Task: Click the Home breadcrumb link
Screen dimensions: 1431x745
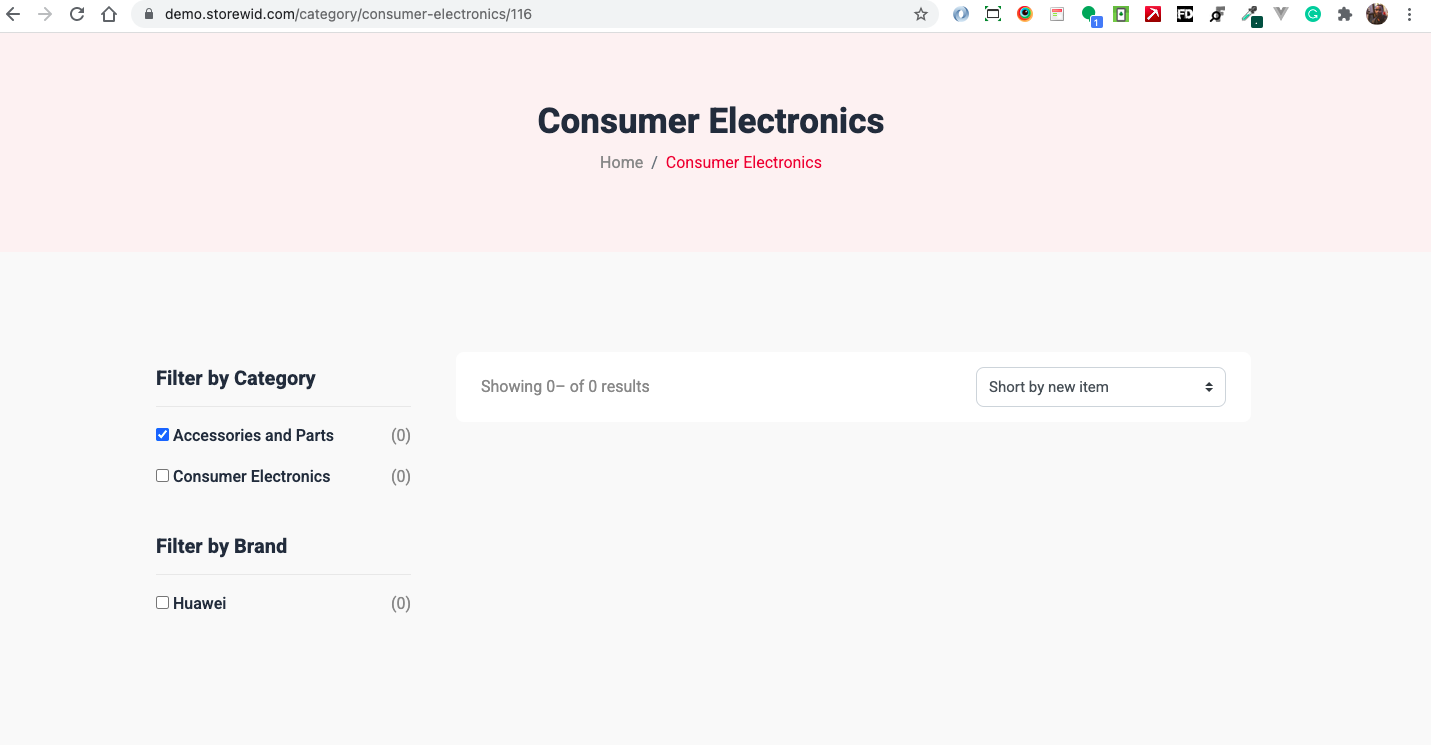Action: [x=621, y=163]
